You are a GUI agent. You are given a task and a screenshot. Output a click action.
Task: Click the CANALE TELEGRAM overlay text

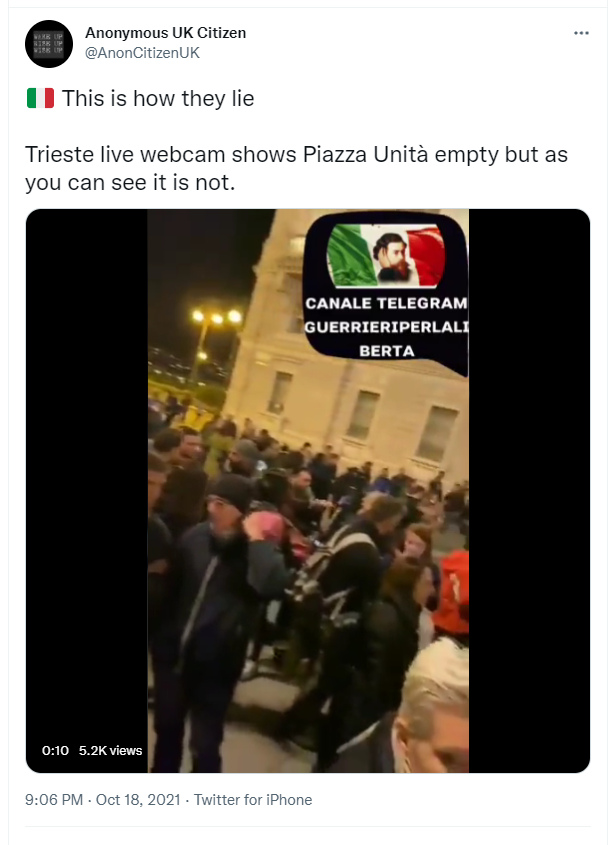coord(386,303)
